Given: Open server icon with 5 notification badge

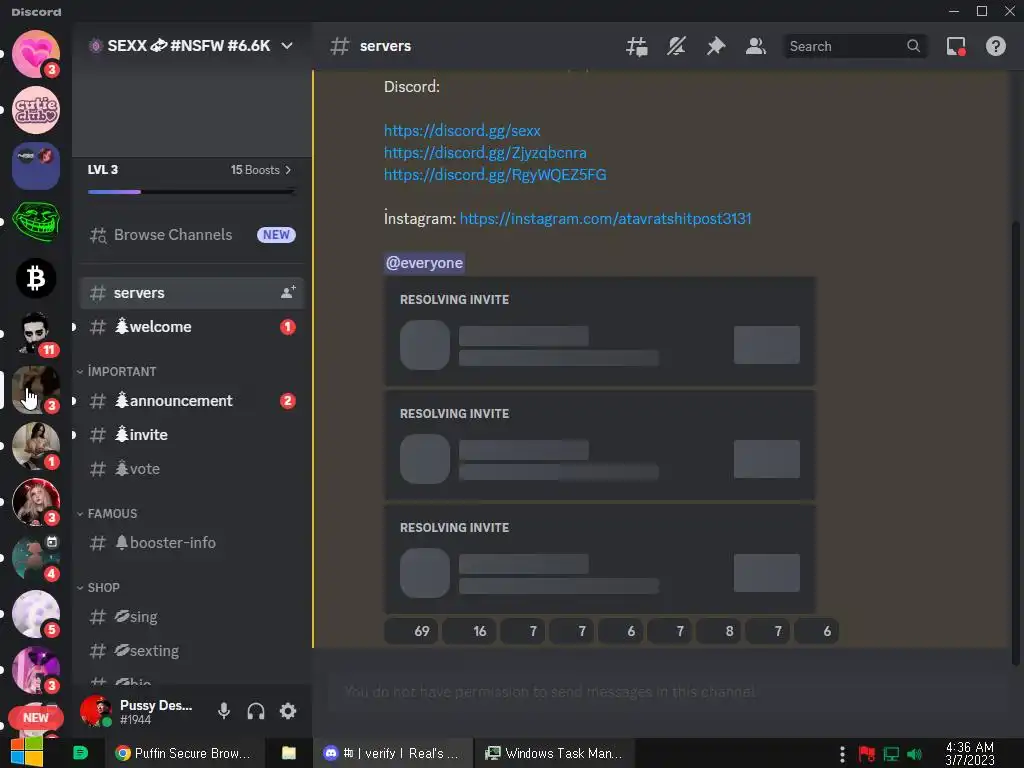Looking at the screenshot, I should (x=36, y=615).
